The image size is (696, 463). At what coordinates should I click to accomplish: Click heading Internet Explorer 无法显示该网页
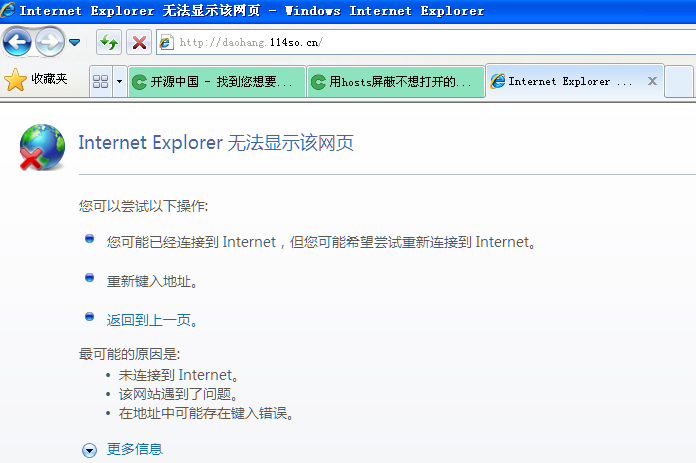point(216,143)
